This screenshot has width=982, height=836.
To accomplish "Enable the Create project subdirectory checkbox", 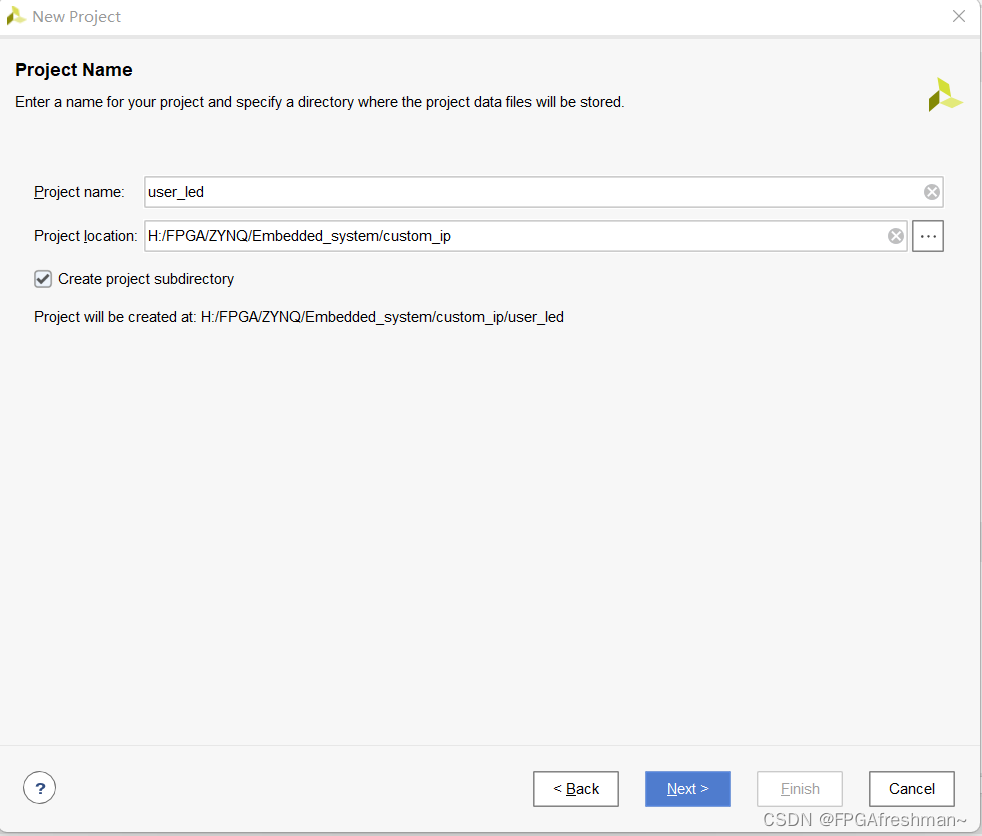I will (x=42, y=279).
